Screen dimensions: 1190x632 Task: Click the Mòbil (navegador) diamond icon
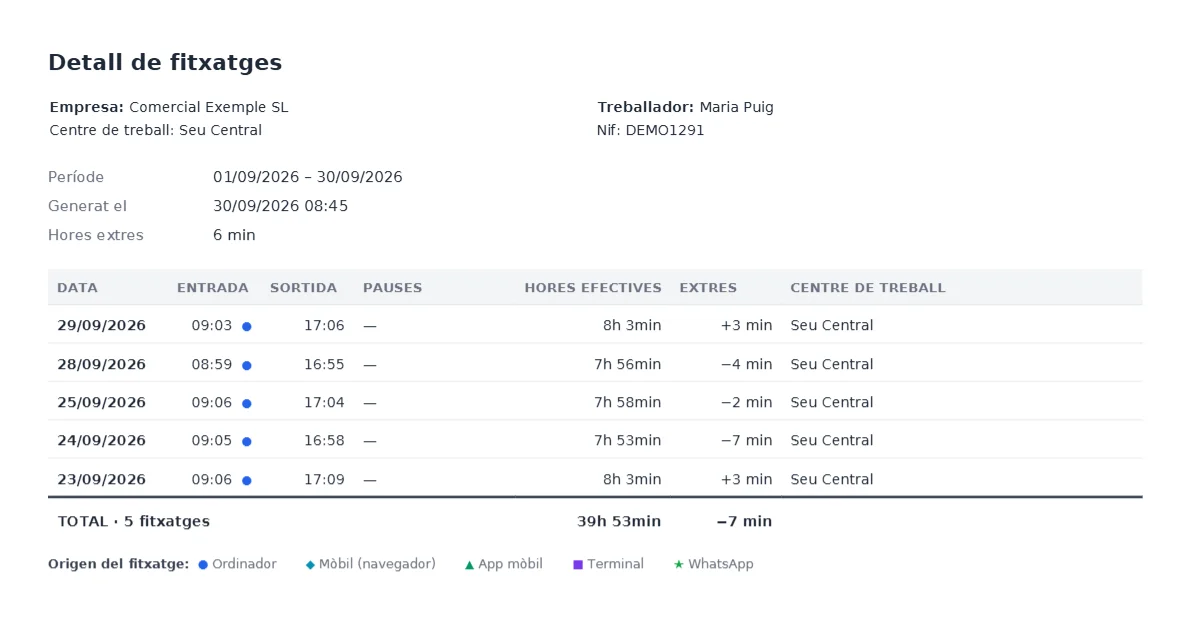click(x=310, y=564)
